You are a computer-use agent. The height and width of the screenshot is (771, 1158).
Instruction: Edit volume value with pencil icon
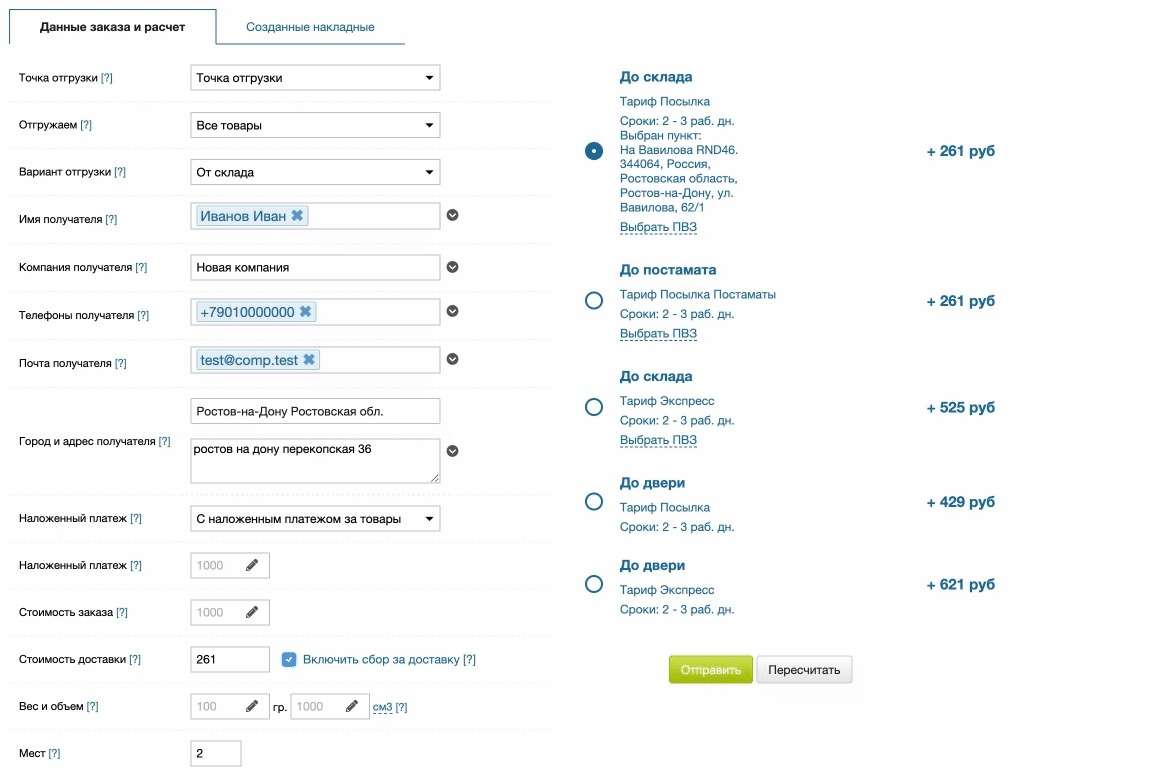(352, 707)
